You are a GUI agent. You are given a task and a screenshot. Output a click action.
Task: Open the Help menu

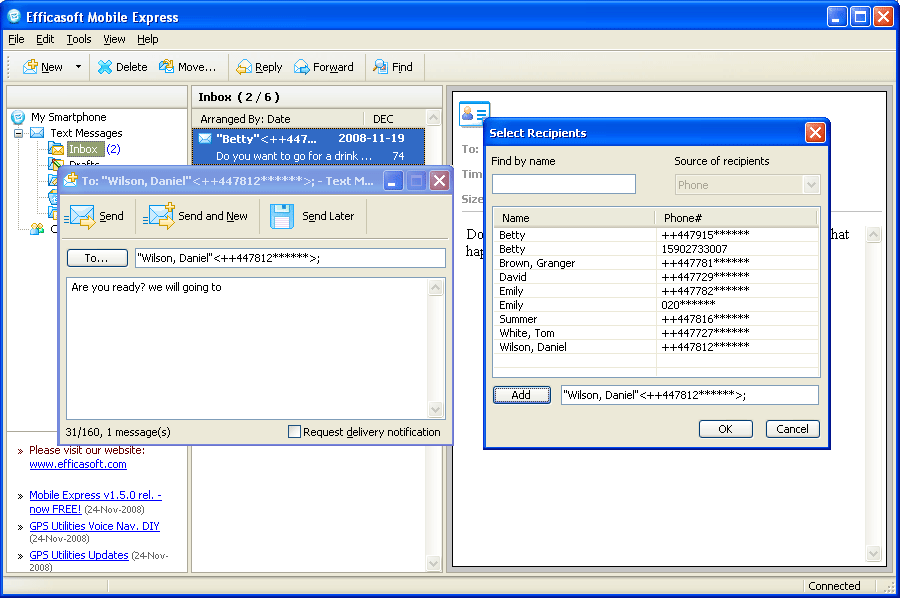coord(148,39)
